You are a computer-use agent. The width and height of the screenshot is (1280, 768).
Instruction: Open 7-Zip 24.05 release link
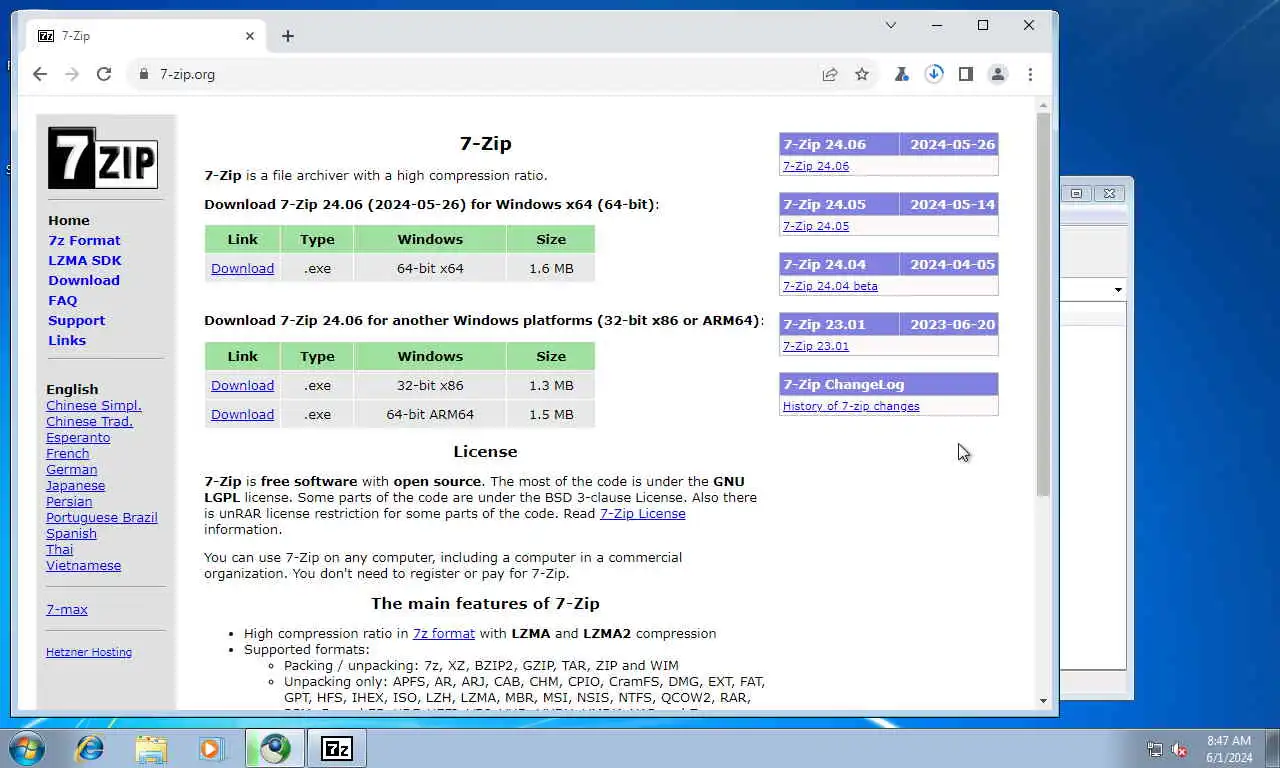816,226
